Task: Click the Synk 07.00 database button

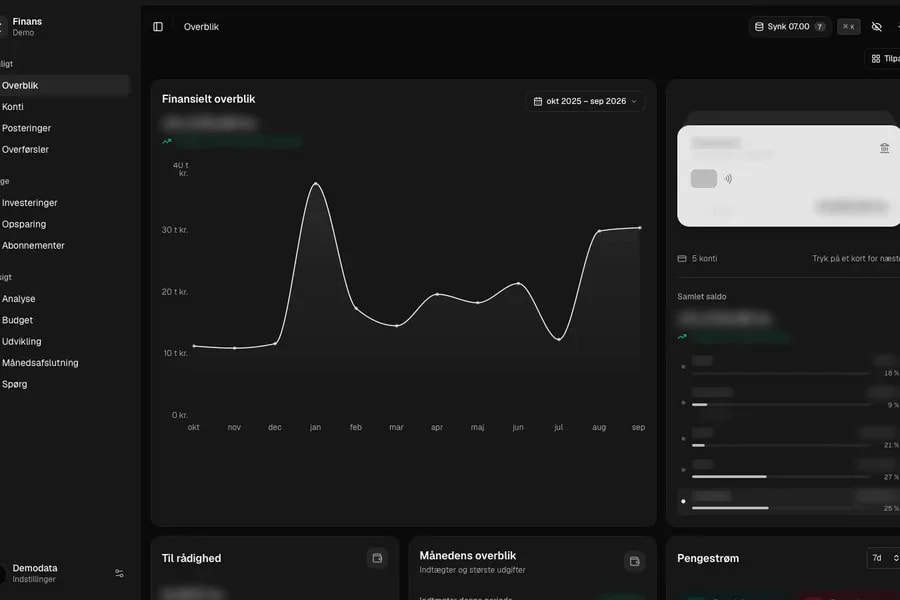Action: (x=789, y=26)
